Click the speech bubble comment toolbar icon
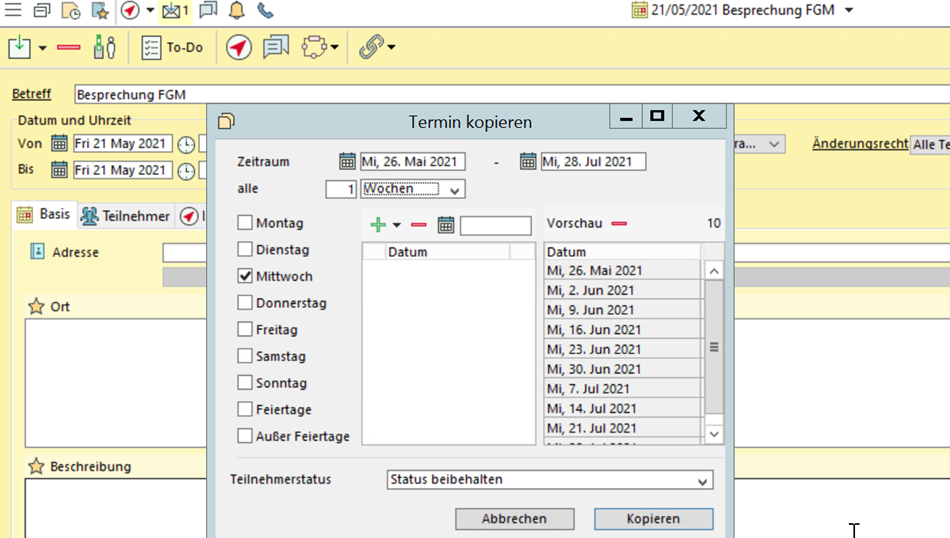 pyautogui.click(x=276, y=47)
